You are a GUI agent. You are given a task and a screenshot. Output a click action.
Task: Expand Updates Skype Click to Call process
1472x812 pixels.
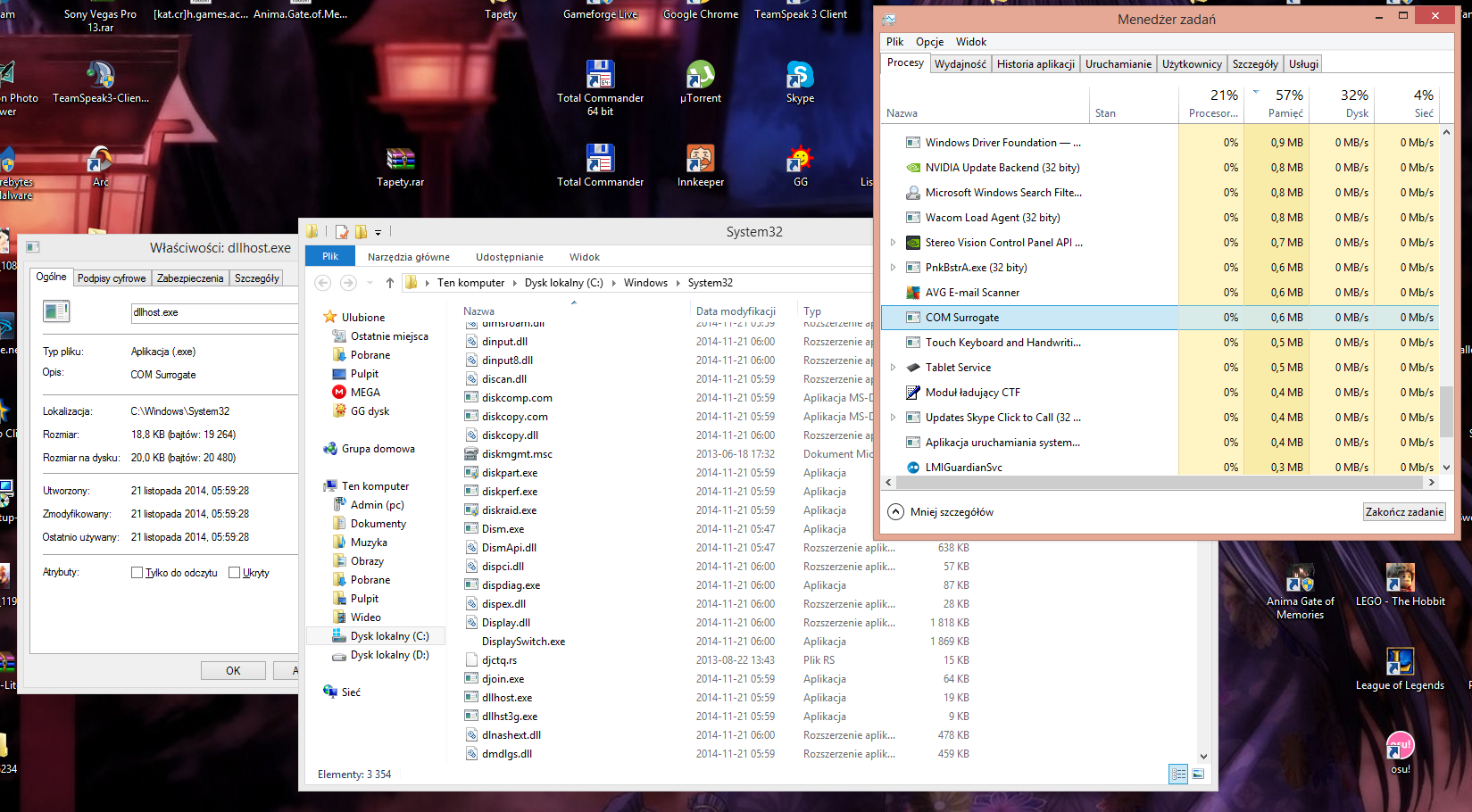pyautogui.click(x=893, y=418)
